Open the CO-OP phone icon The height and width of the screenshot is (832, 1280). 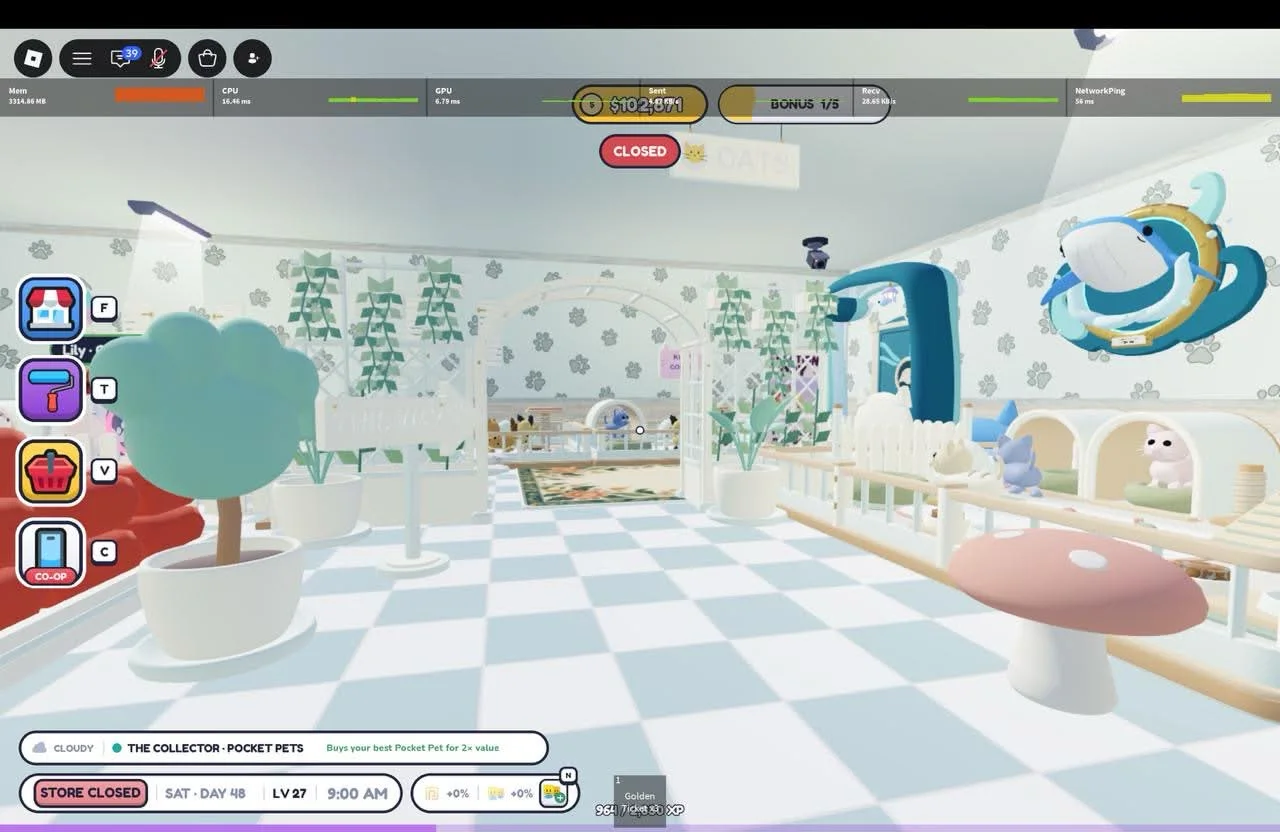pos(51,553)
